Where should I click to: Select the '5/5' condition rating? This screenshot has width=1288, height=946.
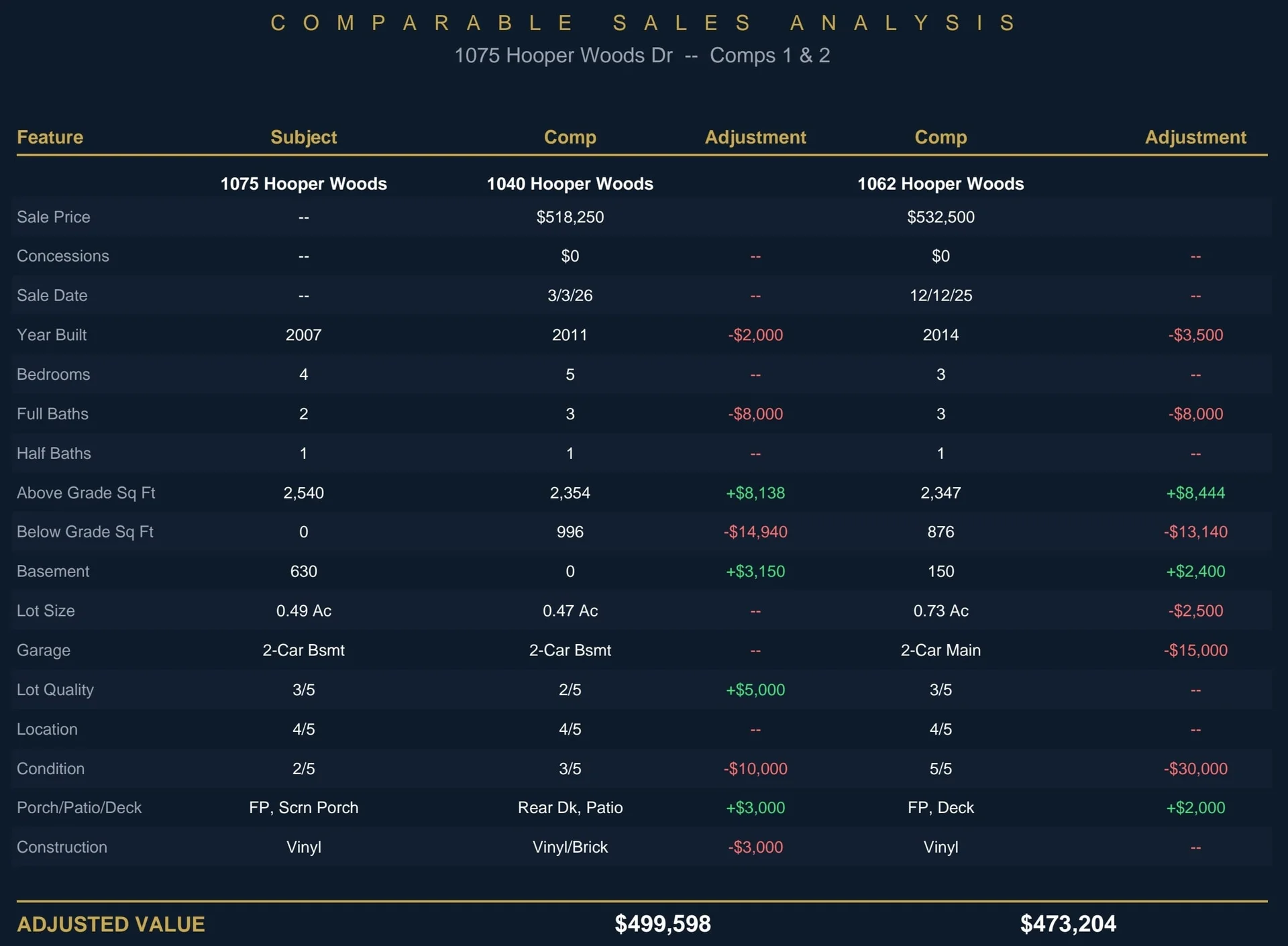941,769
